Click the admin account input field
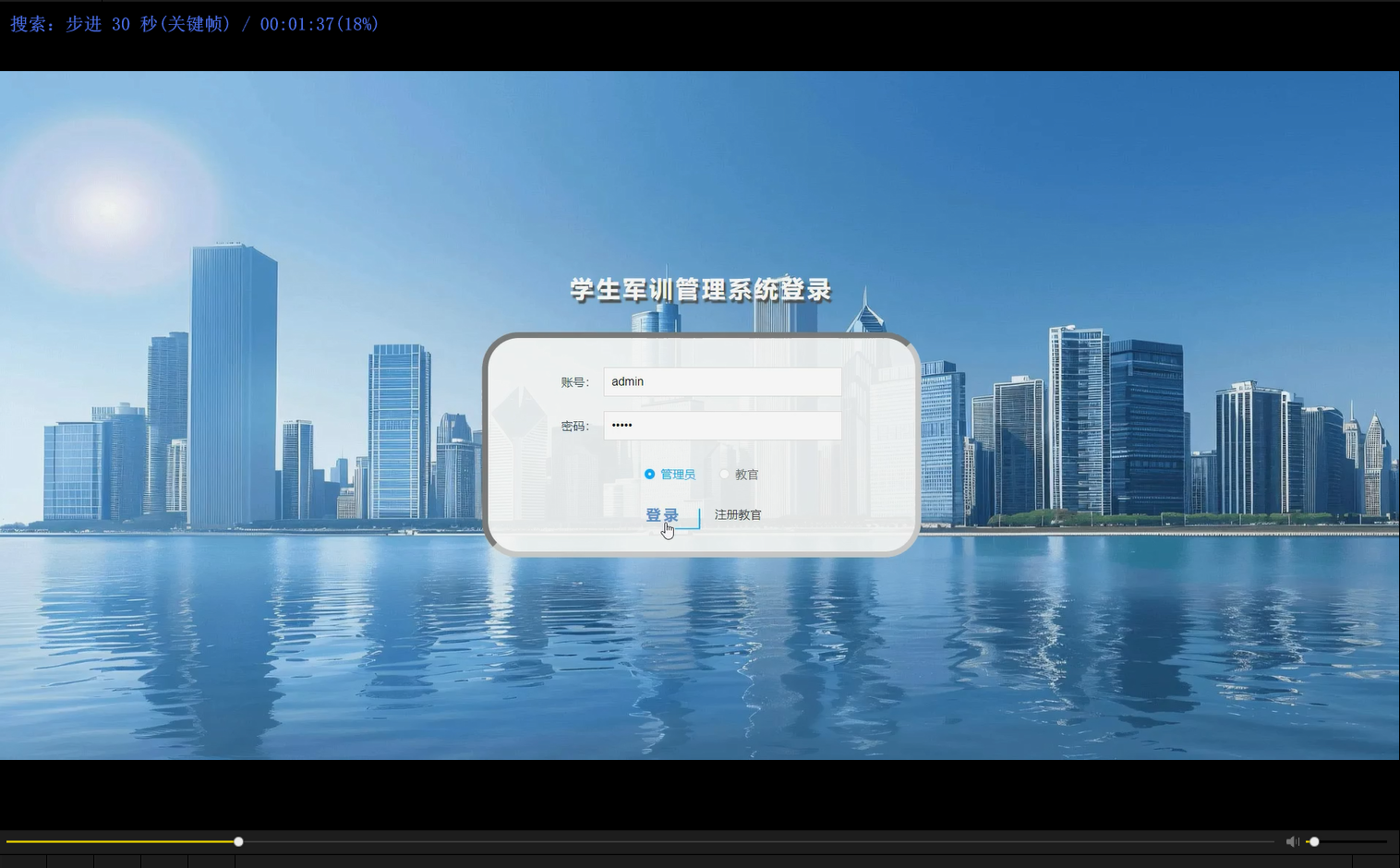This screenshot has height=868, width=1400. 721,381
